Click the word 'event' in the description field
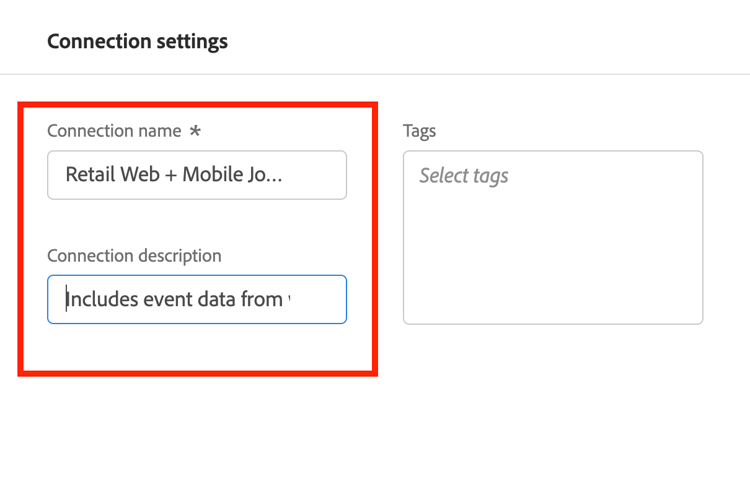Image resolution: width=750 pixels, height=485 pixels. point(170,299)
